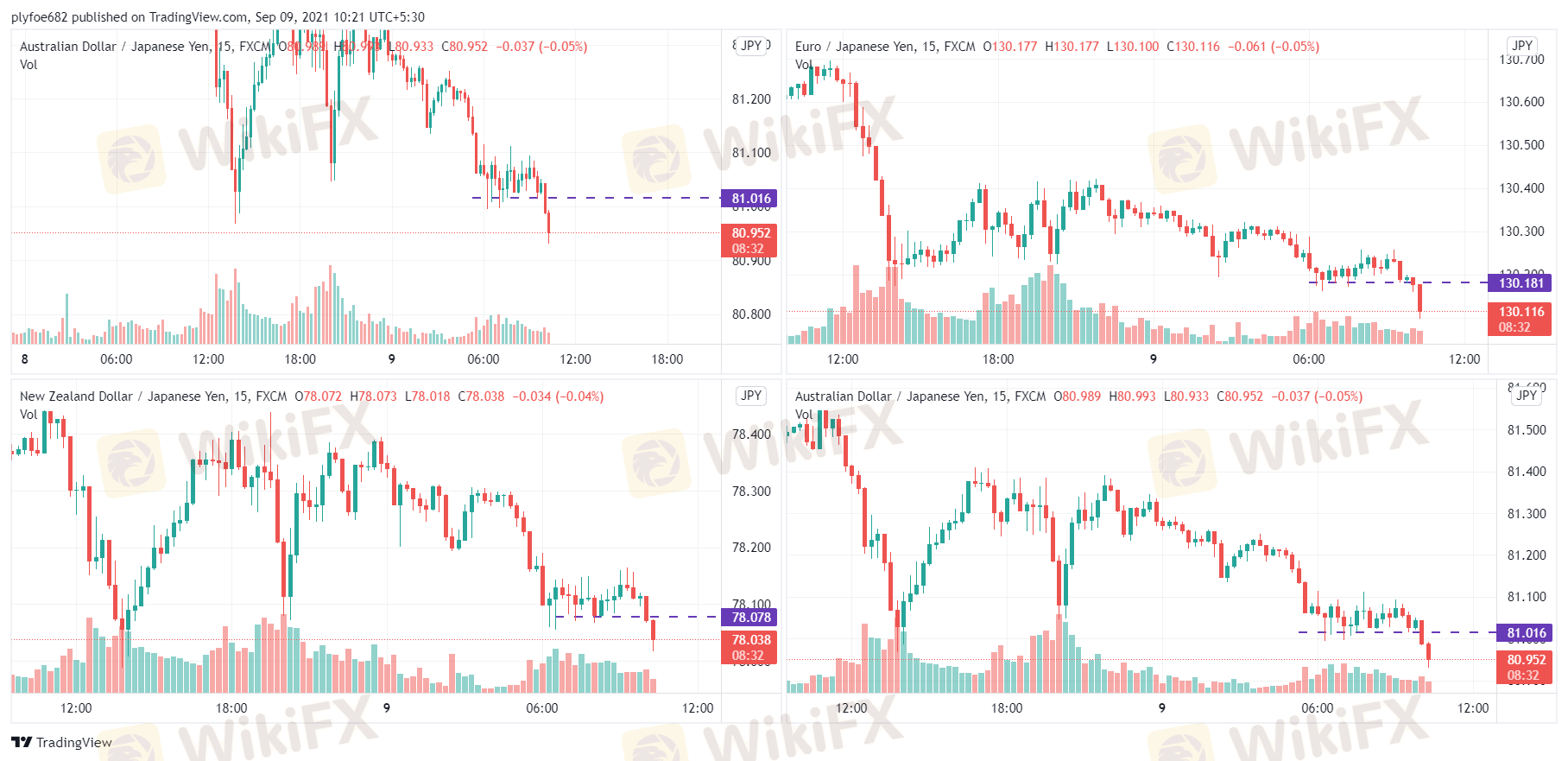1568x761 pixels.
Task: Click the 130.500 price axis label
Action: point(1521,144)
